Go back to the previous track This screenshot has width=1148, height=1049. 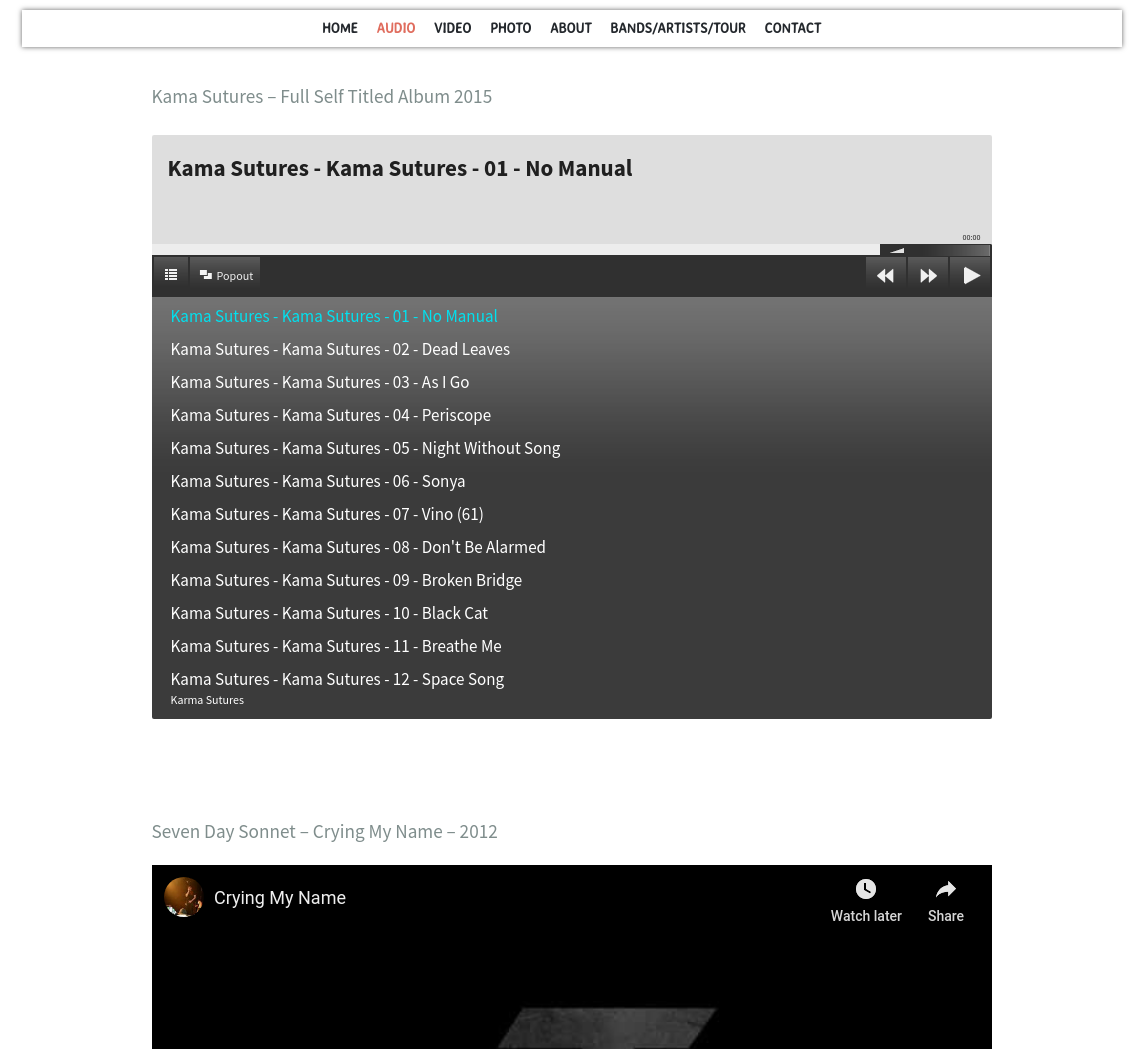point(885,276)
